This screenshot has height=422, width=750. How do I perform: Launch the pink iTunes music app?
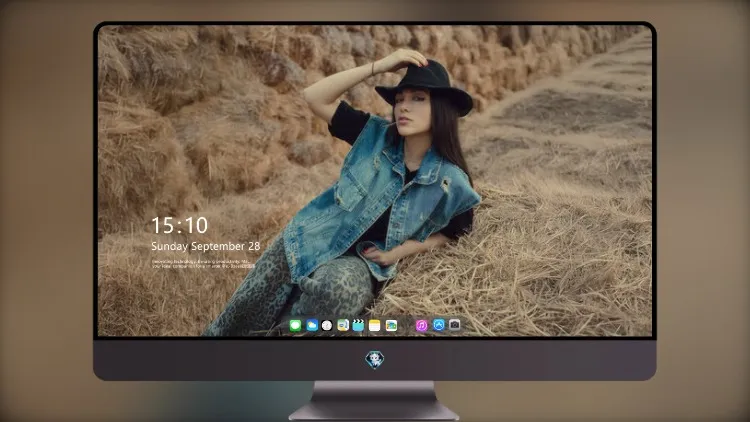[421, 326]
